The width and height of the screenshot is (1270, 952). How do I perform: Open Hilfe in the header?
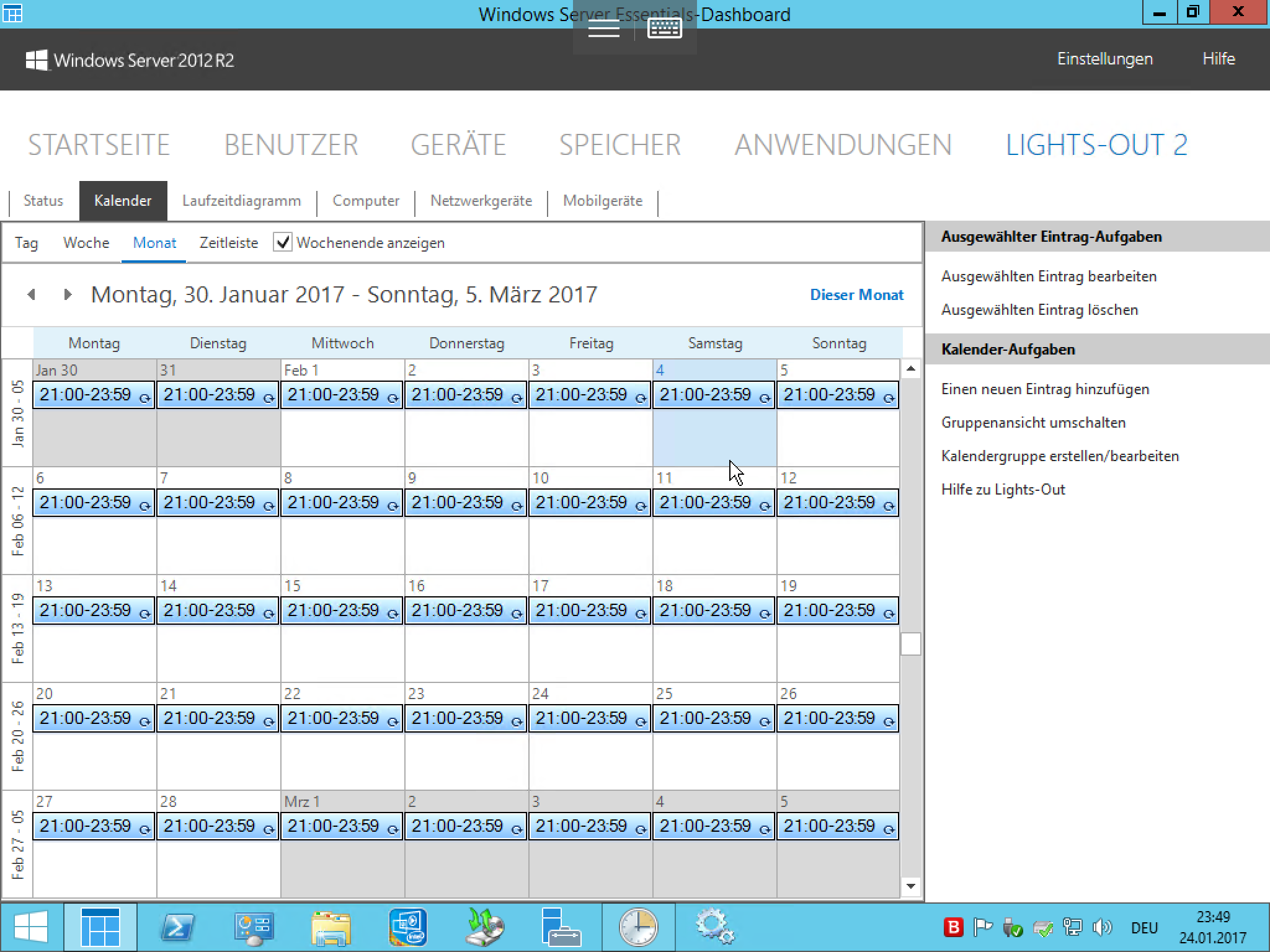(1219, 59)
